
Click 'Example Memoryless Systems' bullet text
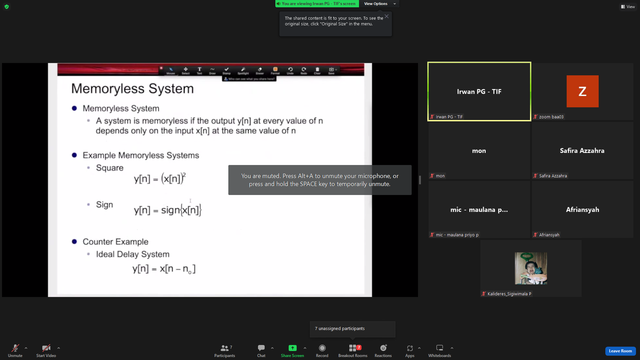141,156
